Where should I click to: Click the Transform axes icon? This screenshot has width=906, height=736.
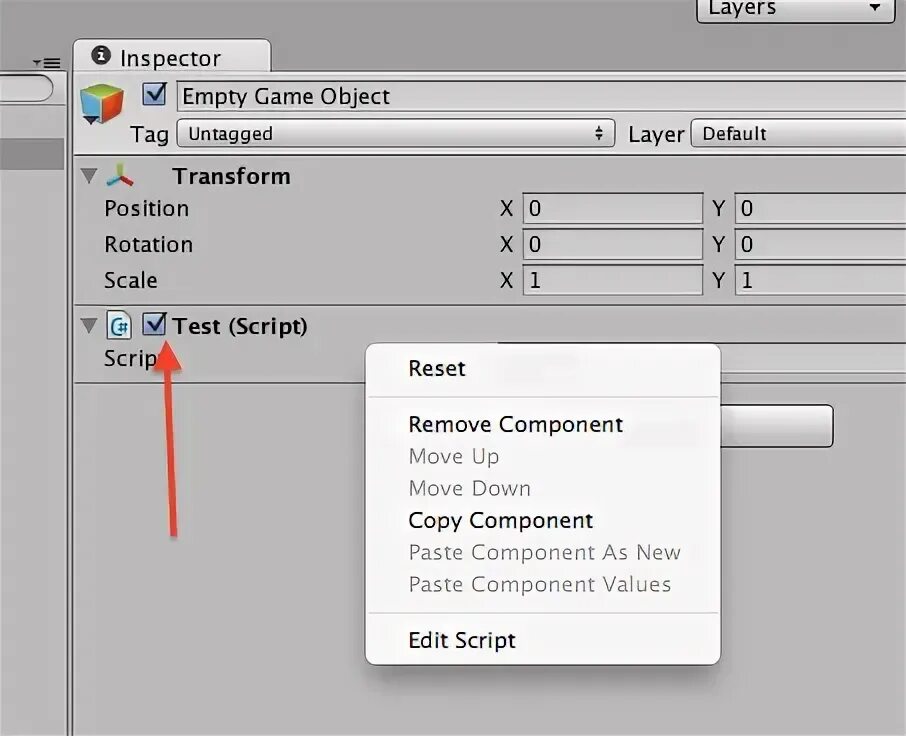tap(120, 176)
